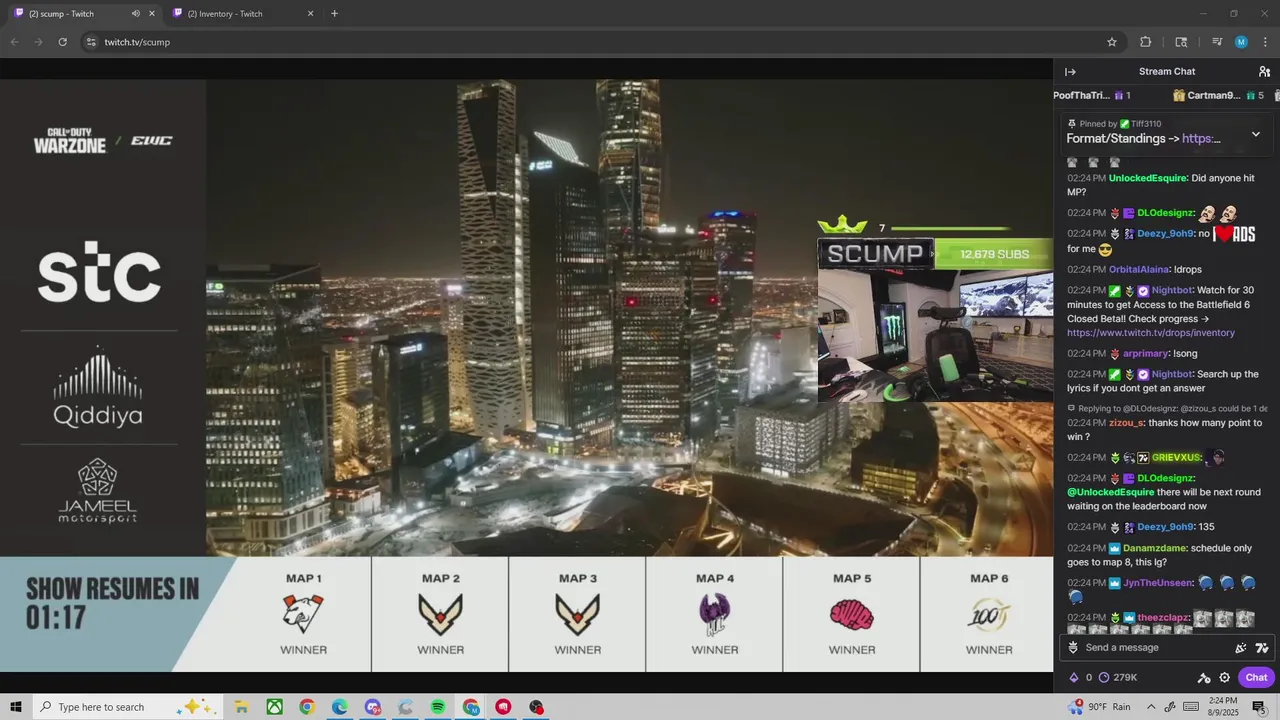Open the twitch.tv/drops/inventory link in chat
Viewport: 1280px width, 720px height.
pos(1151,333)
